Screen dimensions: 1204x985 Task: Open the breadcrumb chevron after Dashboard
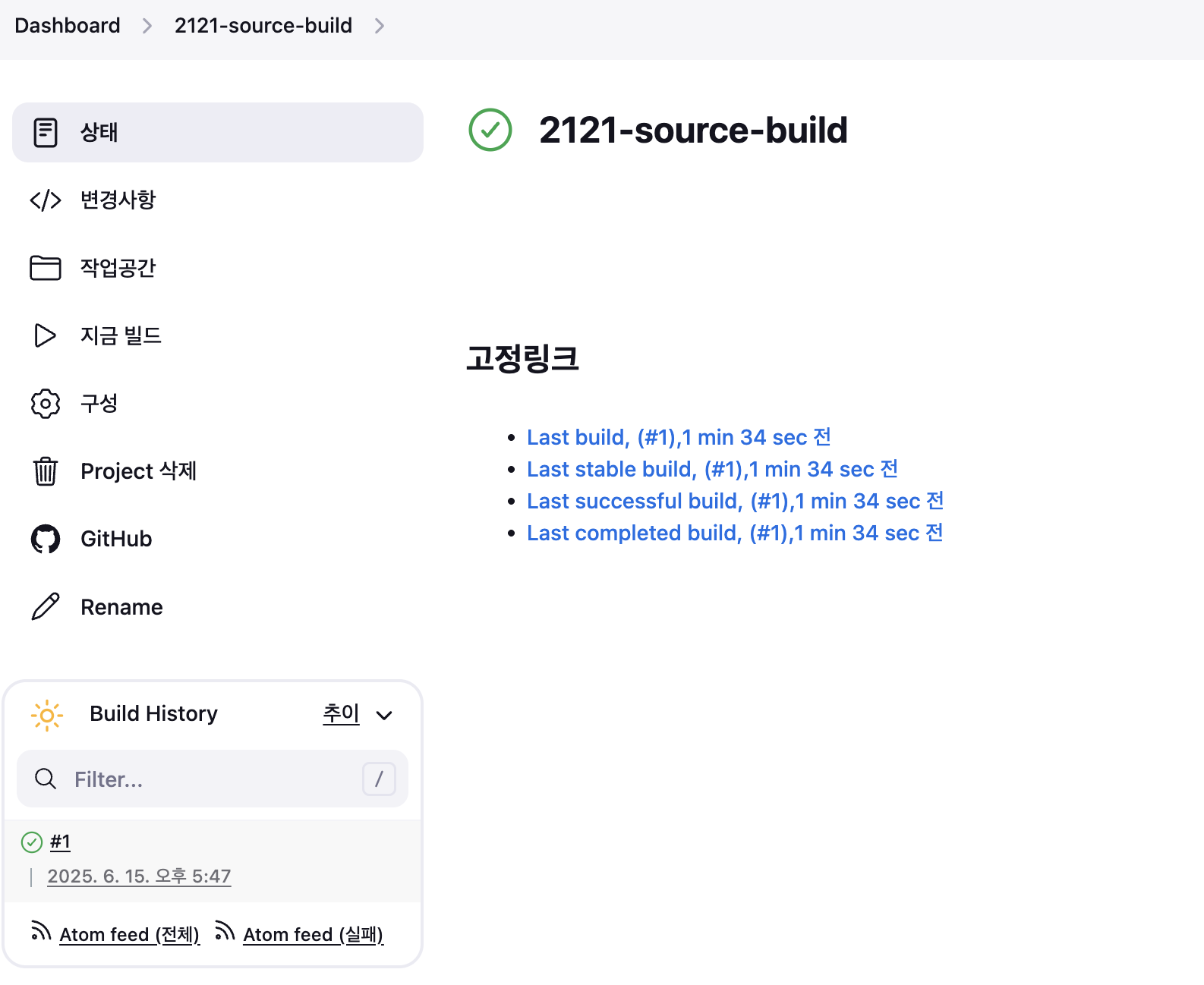point(147,26)
